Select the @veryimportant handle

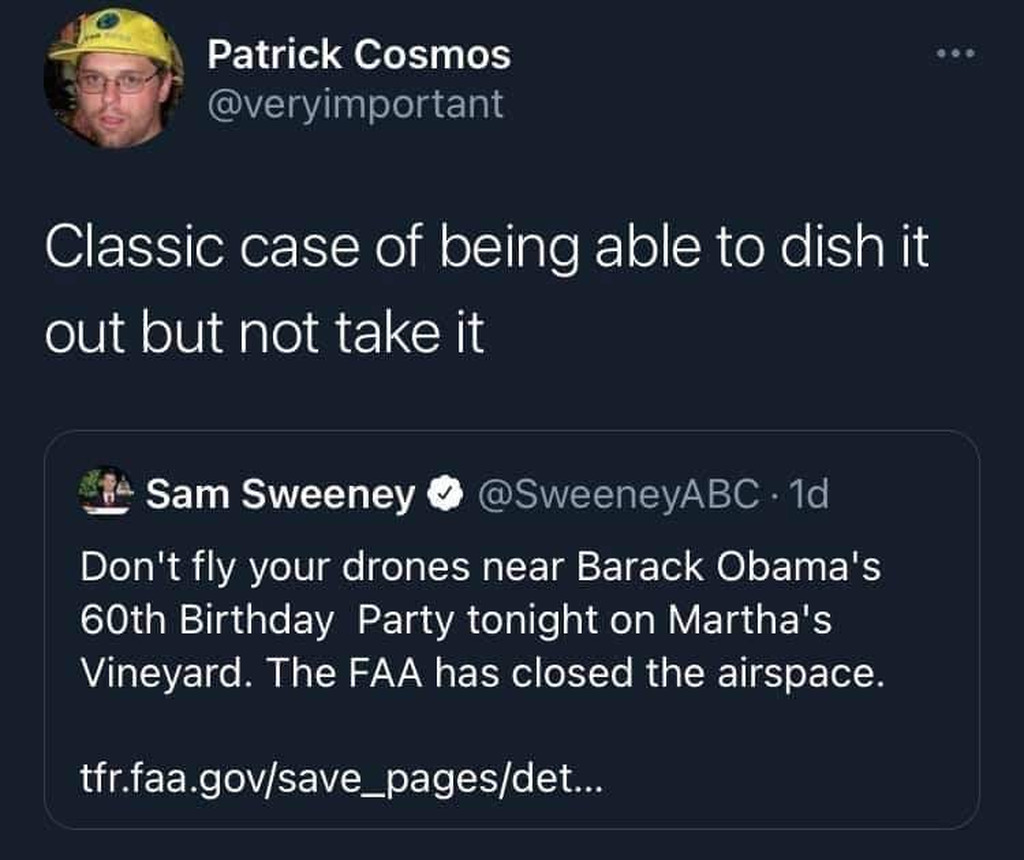(x=355, y=103)
